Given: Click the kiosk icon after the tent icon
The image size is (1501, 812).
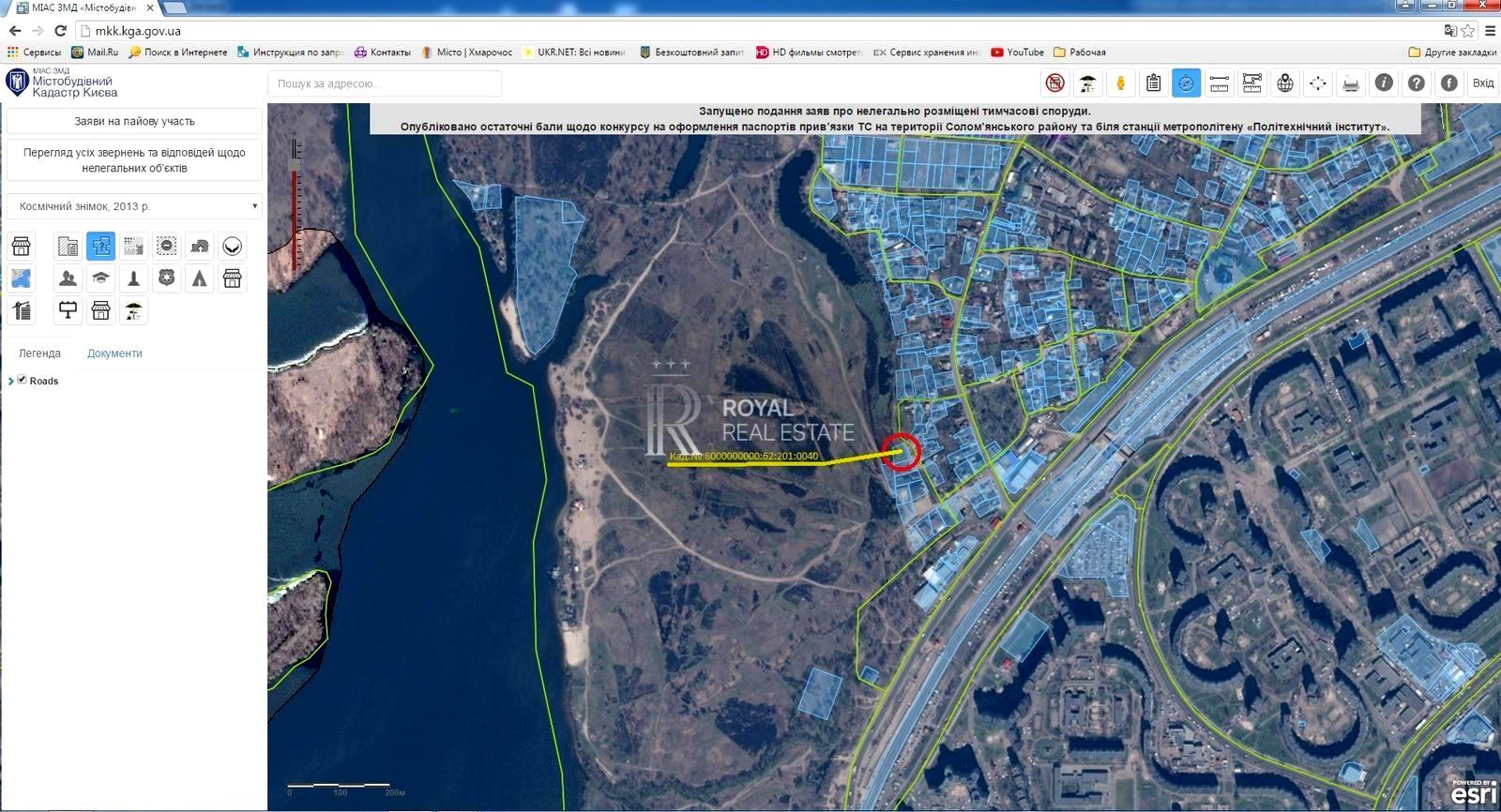Looking at the screenshot, I should coord(232,278).
